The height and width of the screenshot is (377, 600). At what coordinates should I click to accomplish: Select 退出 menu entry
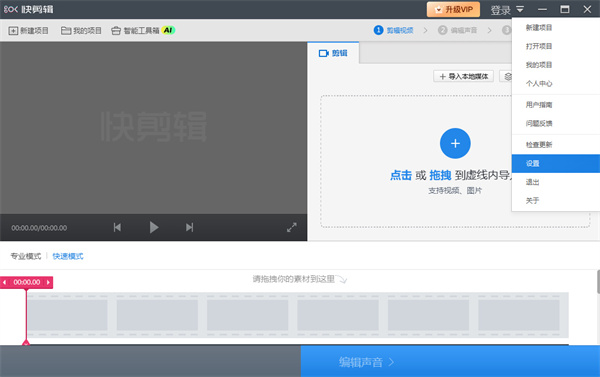(556, 182)
